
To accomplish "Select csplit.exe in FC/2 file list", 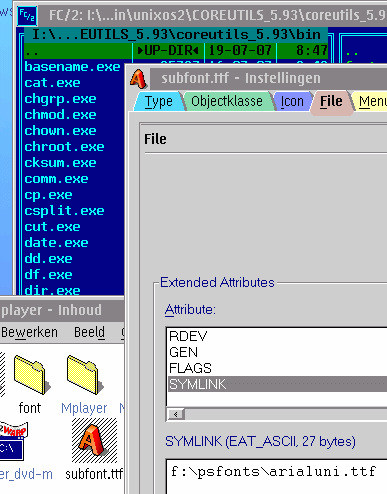I will click(x=64, y=211).
